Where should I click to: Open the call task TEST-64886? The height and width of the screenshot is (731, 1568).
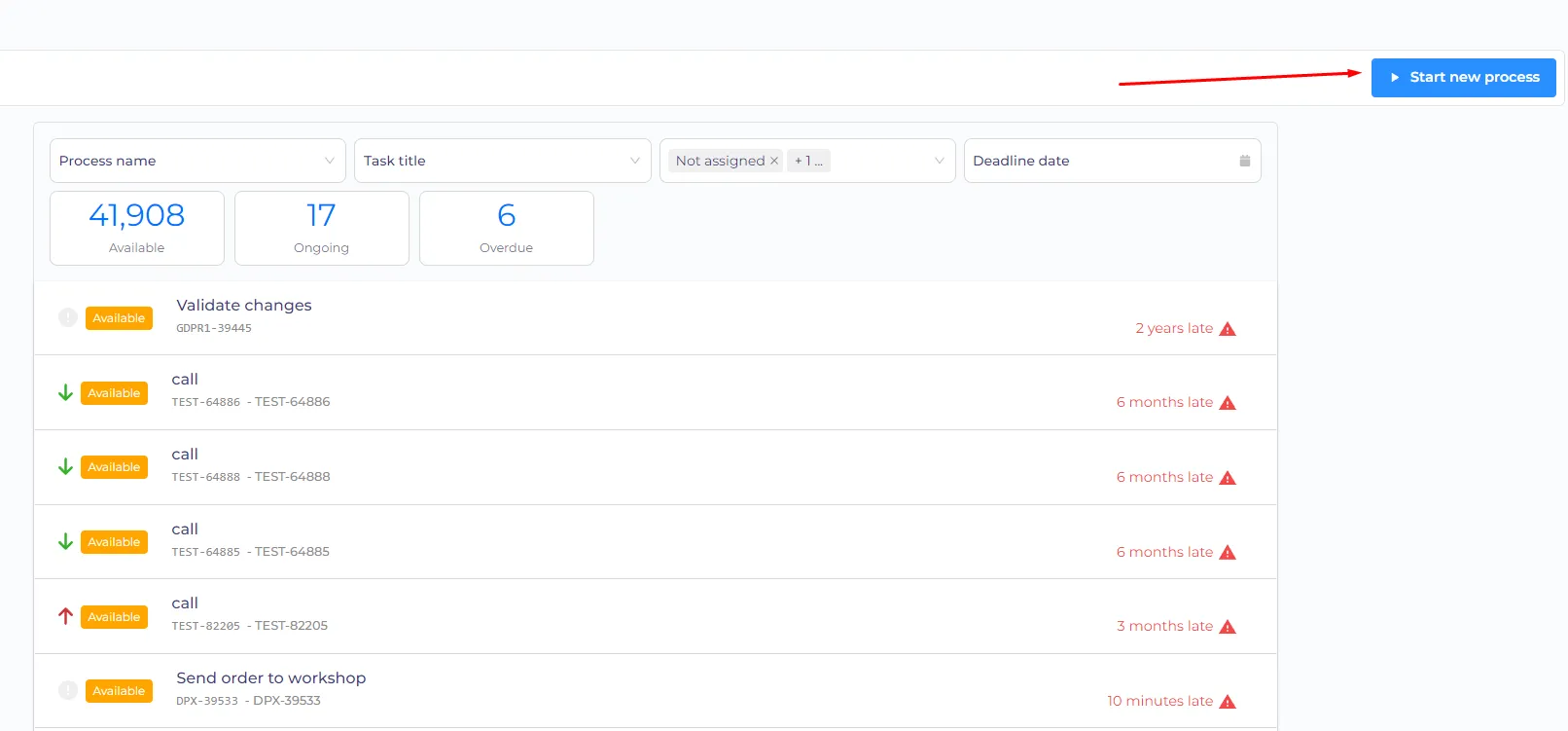pos(655,392)
